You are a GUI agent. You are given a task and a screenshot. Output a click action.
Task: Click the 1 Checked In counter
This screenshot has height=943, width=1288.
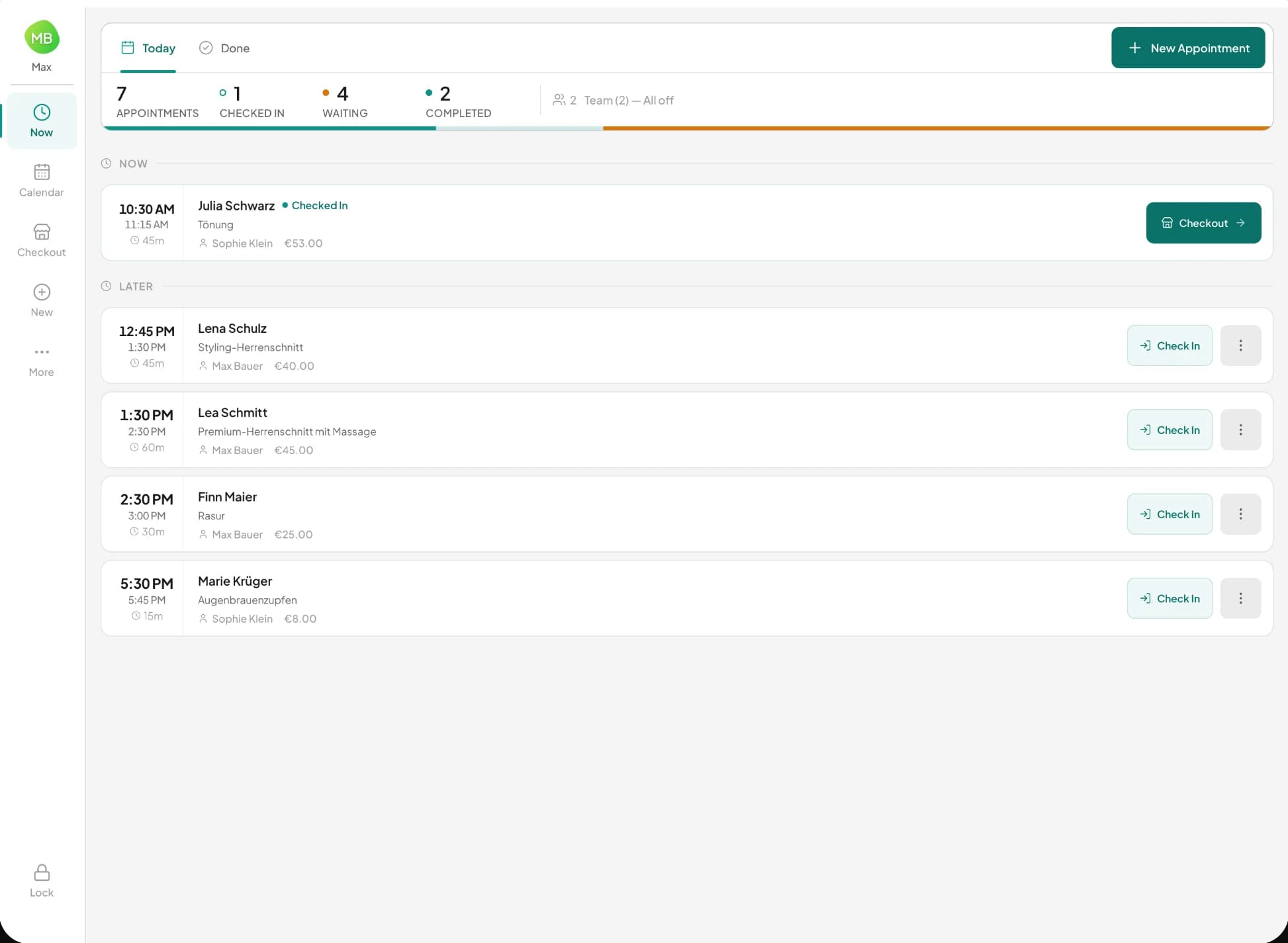tap(252, 101)
